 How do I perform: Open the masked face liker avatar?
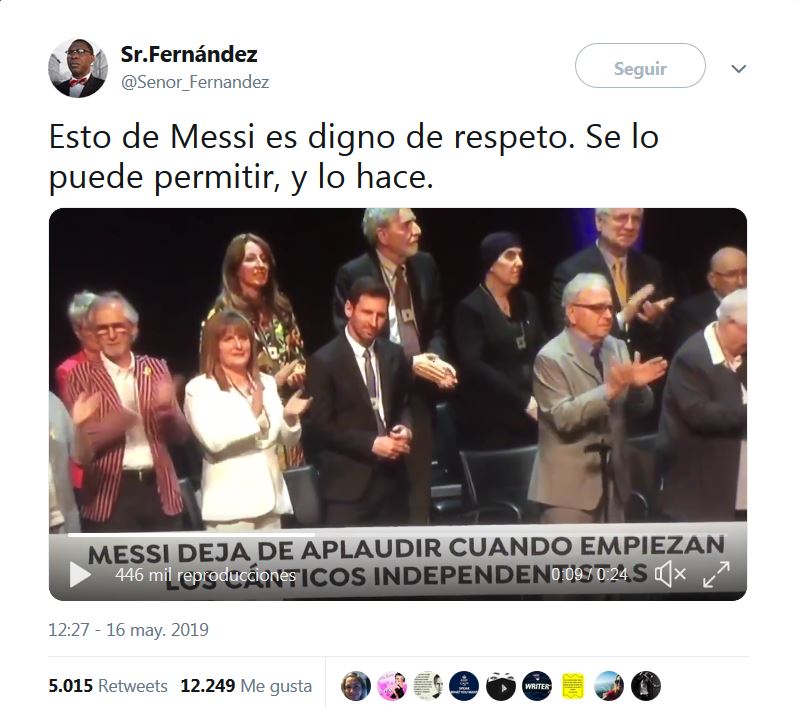tap(501, 686)
